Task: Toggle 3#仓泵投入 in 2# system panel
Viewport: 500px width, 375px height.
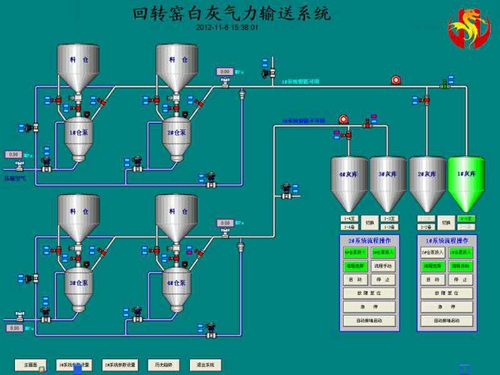Action: click(x=383, y=252)
